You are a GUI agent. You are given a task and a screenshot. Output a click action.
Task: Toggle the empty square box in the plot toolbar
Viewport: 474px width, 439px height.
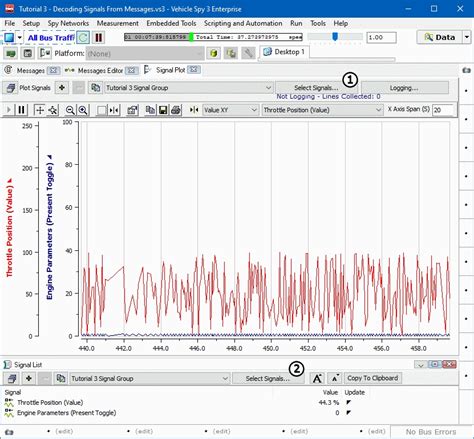pos(101,110)
